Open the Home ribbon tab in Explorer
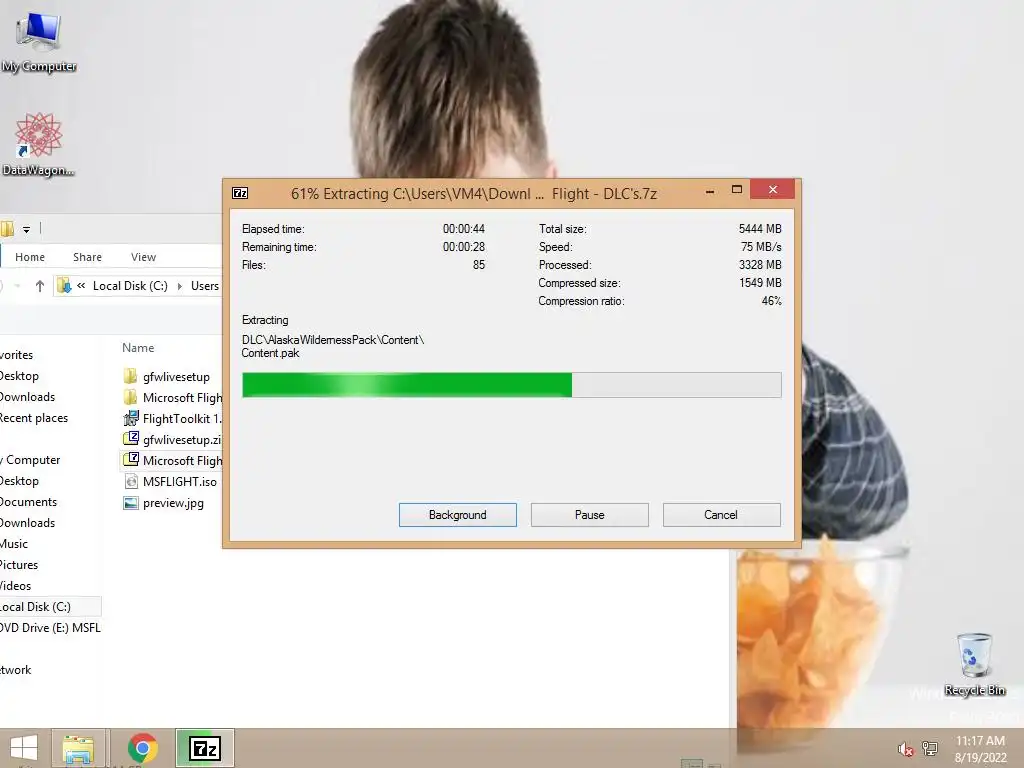The height and width of the screenshot is (768, 1024). coord(30,257)
